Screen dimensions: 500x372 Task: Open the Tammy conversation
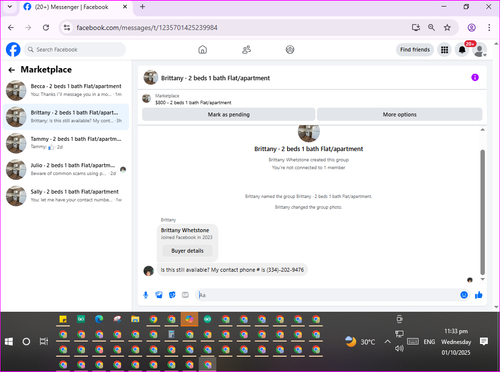click(66, 143)
